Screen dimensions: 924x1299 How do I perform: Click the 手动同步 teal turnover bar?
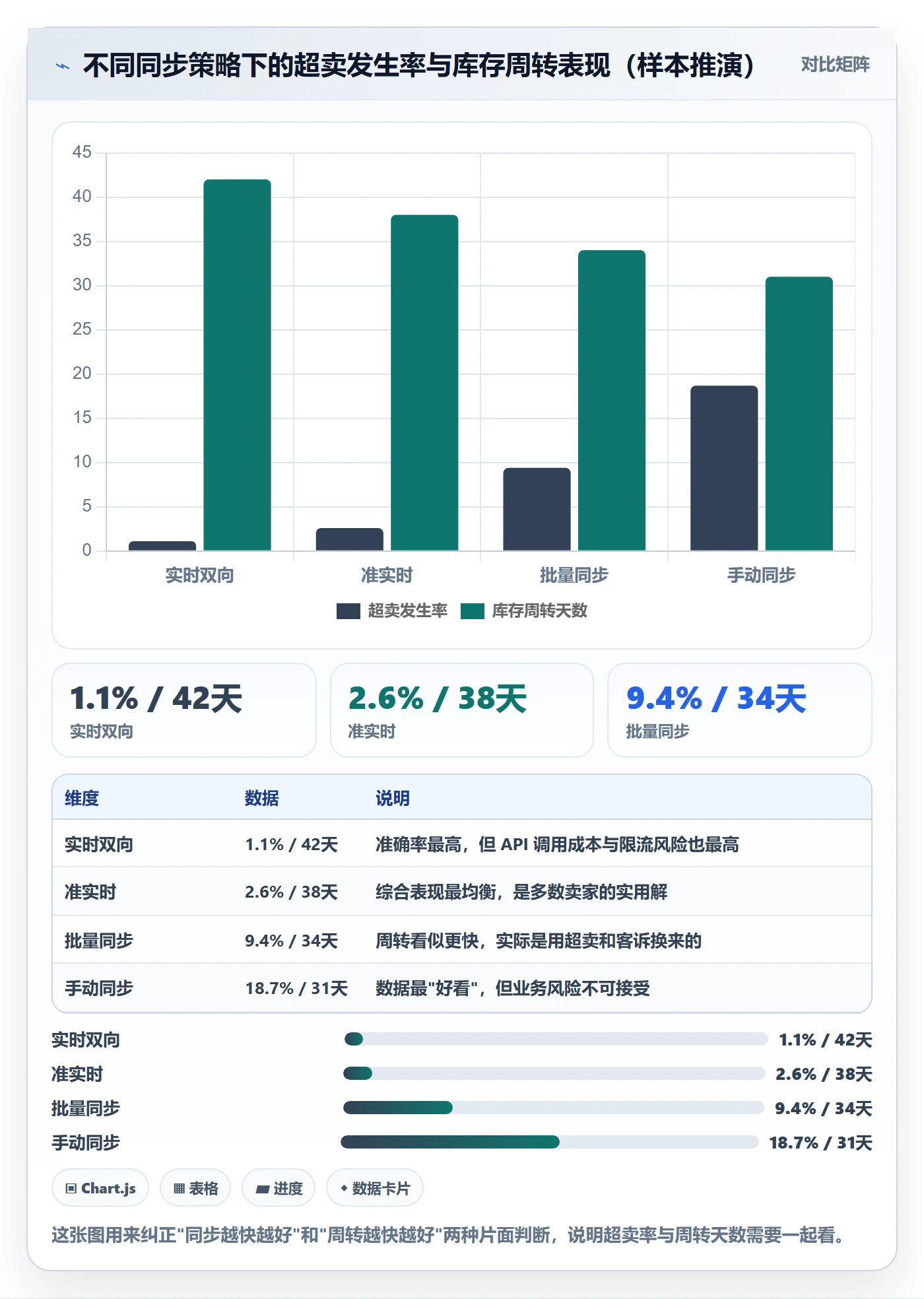tap(799, 414)
